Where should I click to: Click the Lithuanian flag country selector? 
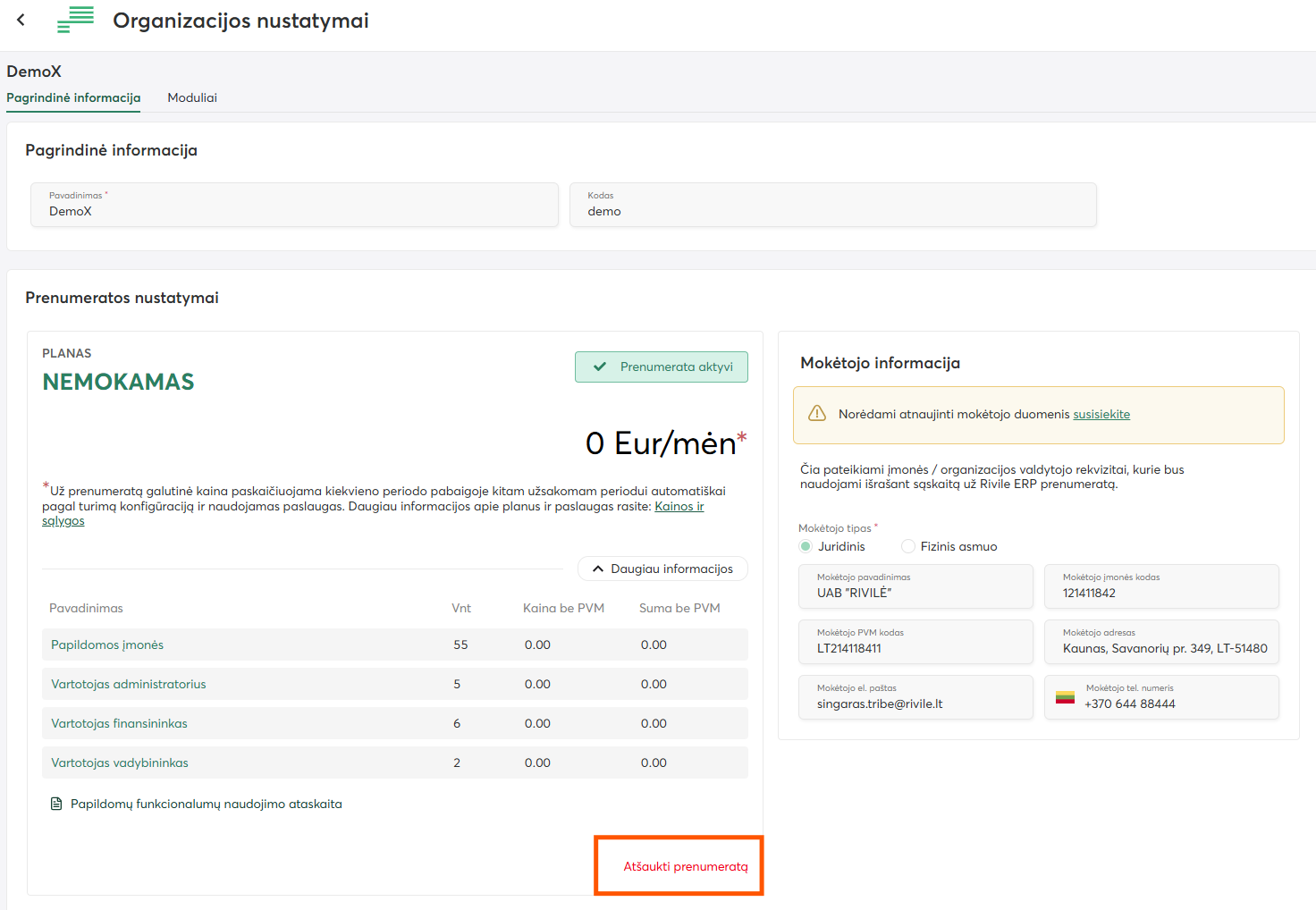pos(1065,697)
